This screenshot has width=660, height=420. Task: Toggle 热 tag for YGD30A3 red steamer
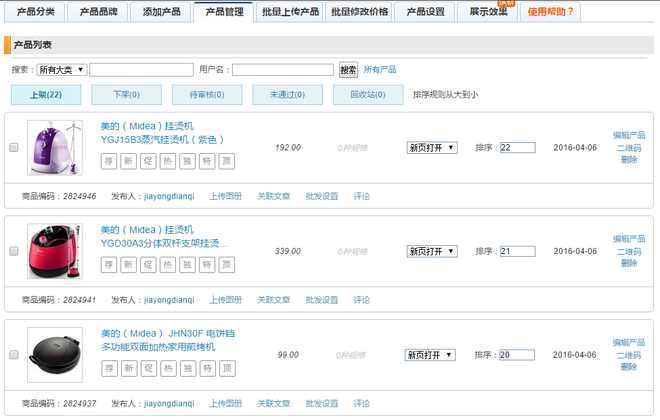168,265
